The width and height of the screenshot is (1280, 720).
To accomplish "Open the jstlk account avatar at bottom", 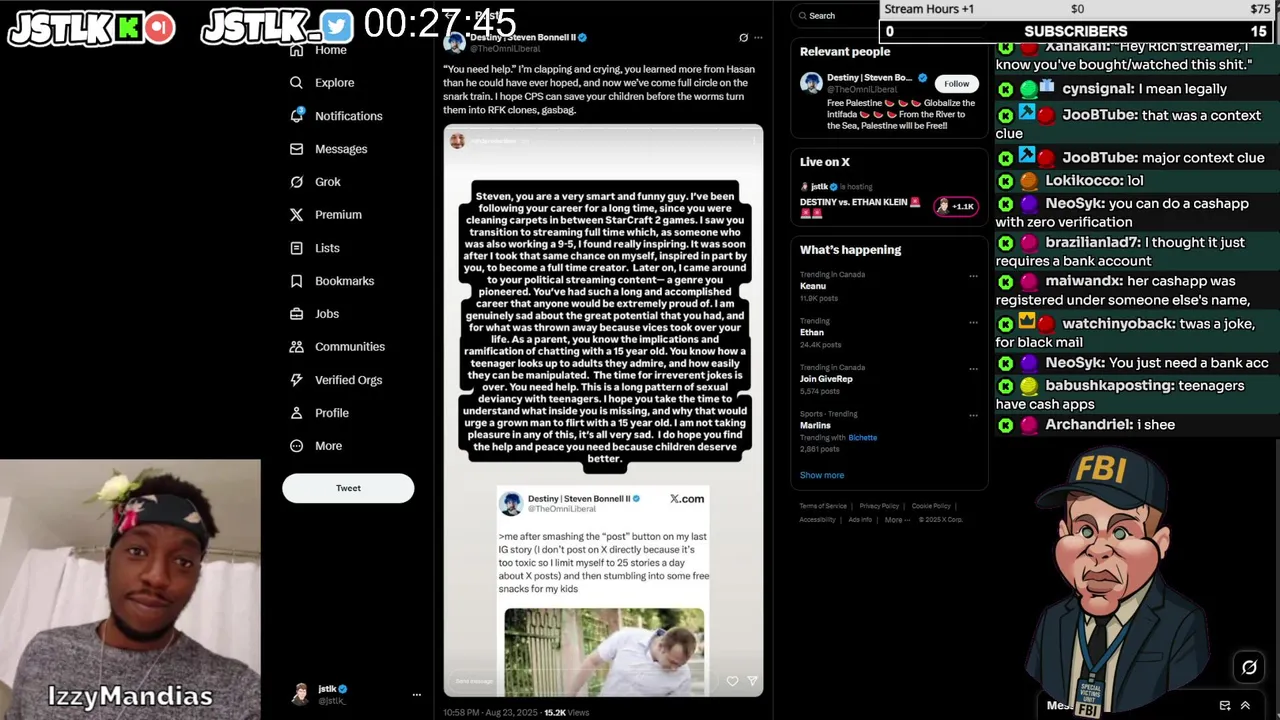I will (300, 694).
